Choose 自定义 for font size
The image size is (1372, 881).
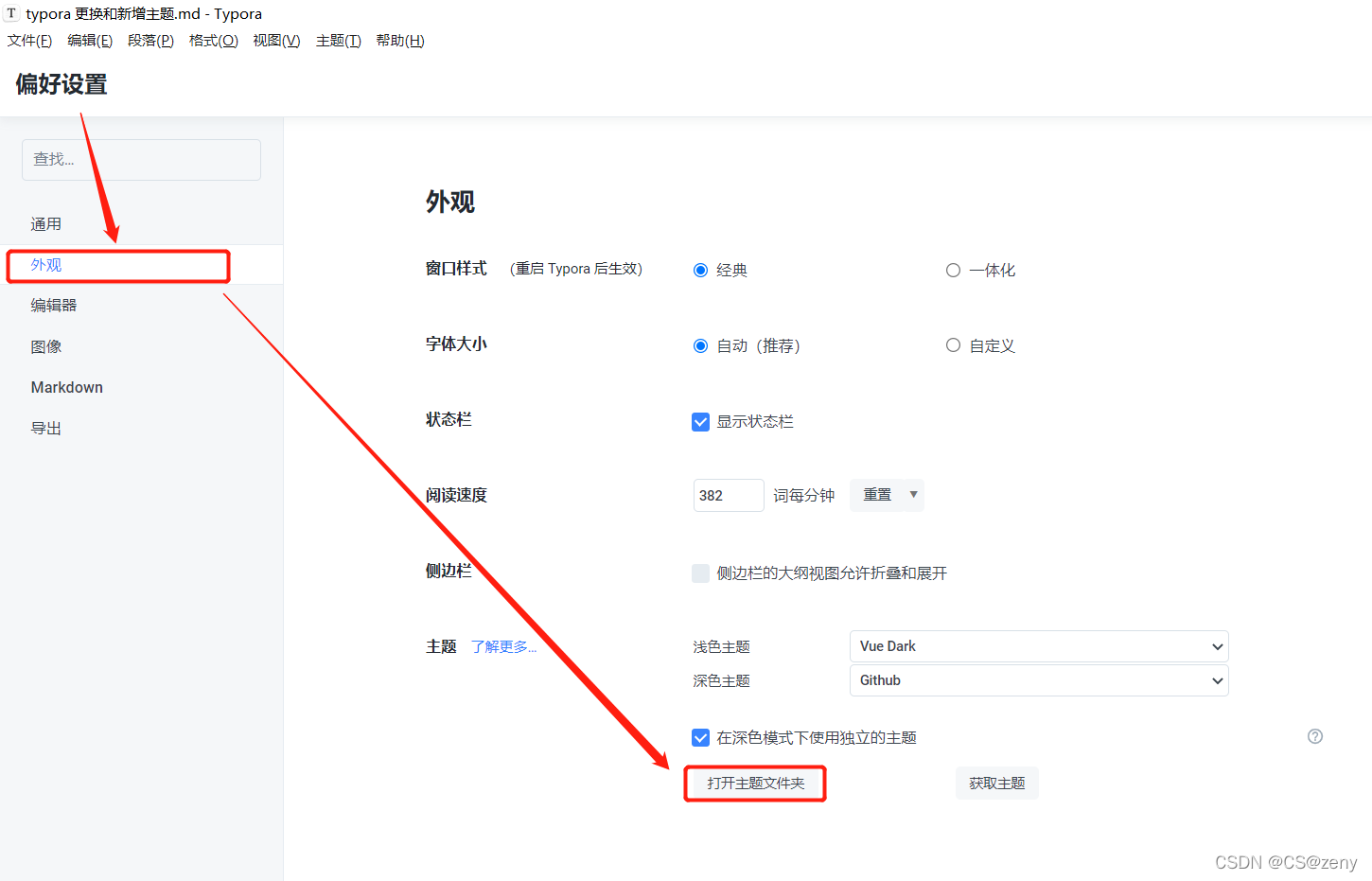click(953, 345)
